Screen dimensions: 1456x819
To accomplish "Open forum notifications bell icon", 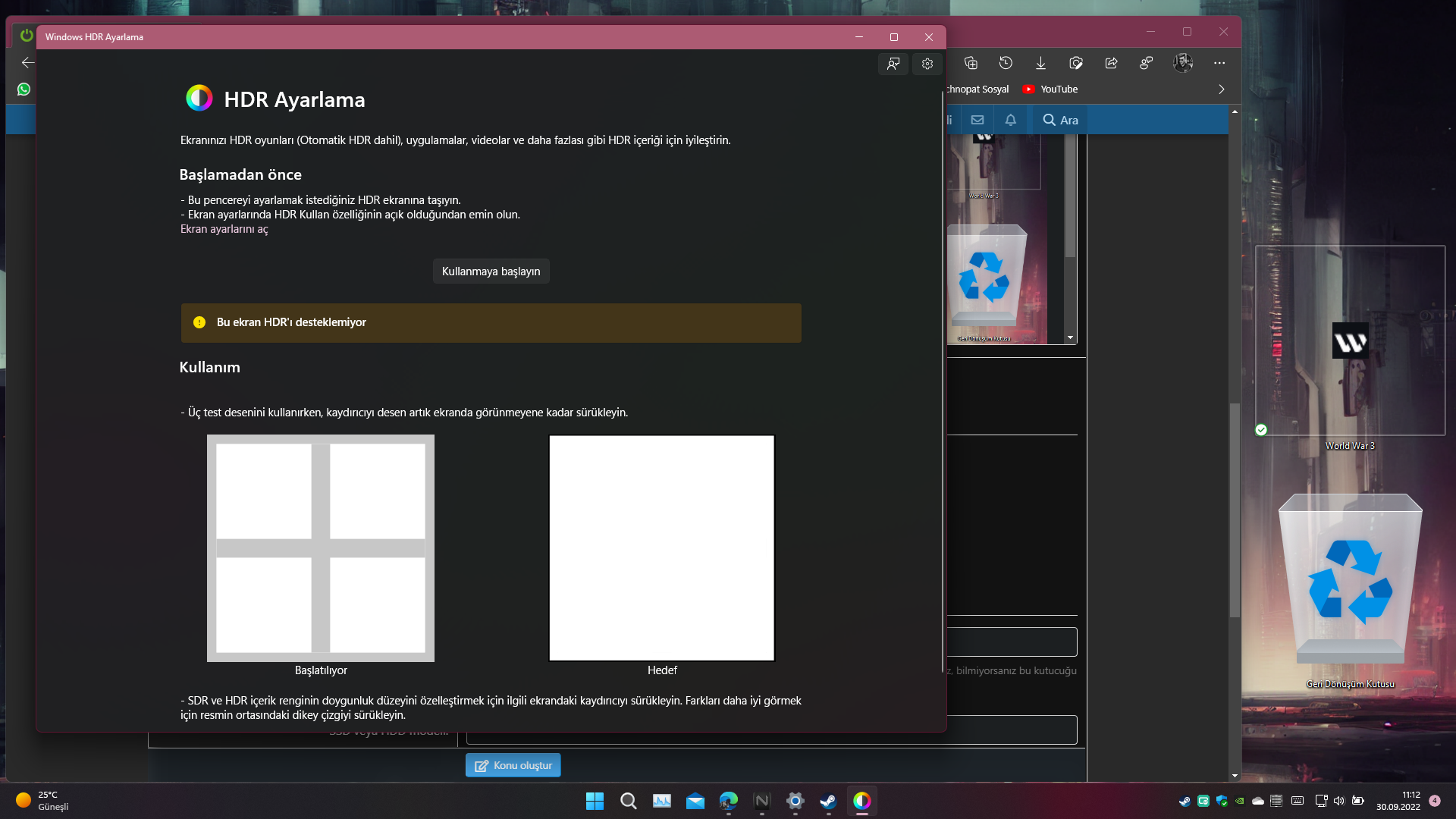I will [1010, 120].
